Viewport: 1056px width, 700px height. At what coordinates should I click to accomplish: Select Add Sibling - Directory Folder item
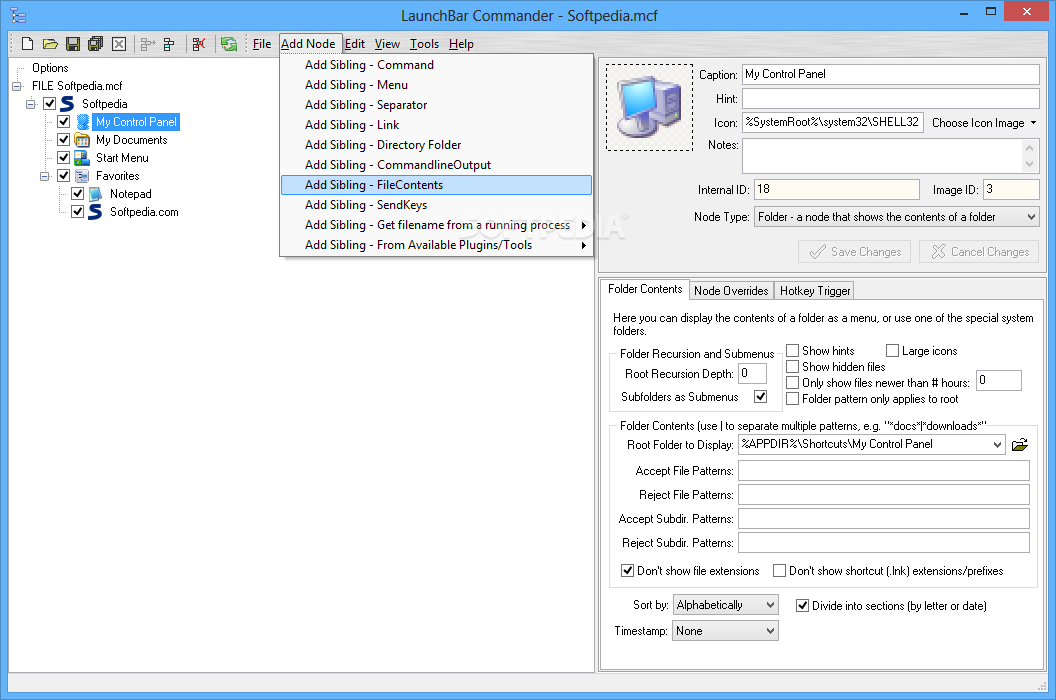tap(436, 145)
